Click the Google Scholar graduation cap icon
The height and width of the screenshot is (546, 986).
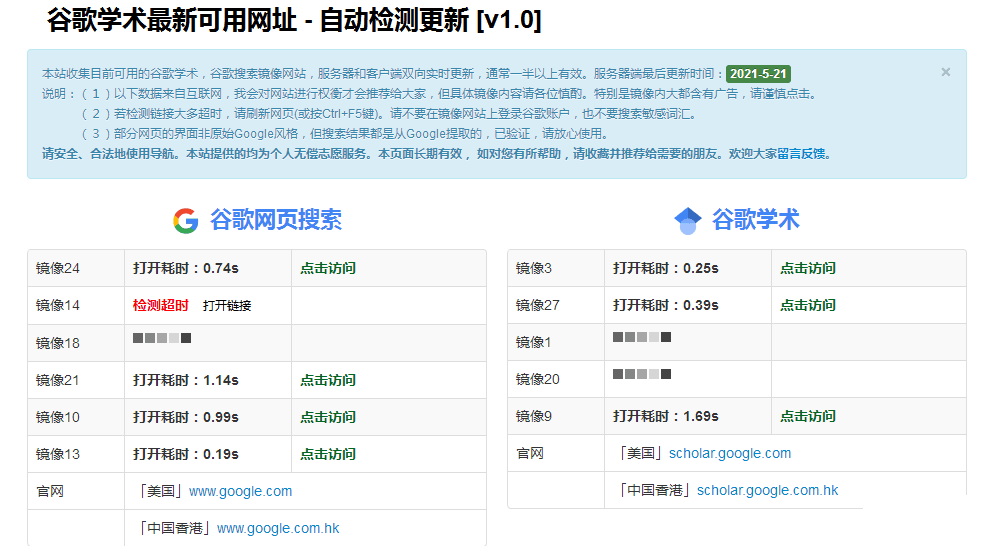(687, 221)
